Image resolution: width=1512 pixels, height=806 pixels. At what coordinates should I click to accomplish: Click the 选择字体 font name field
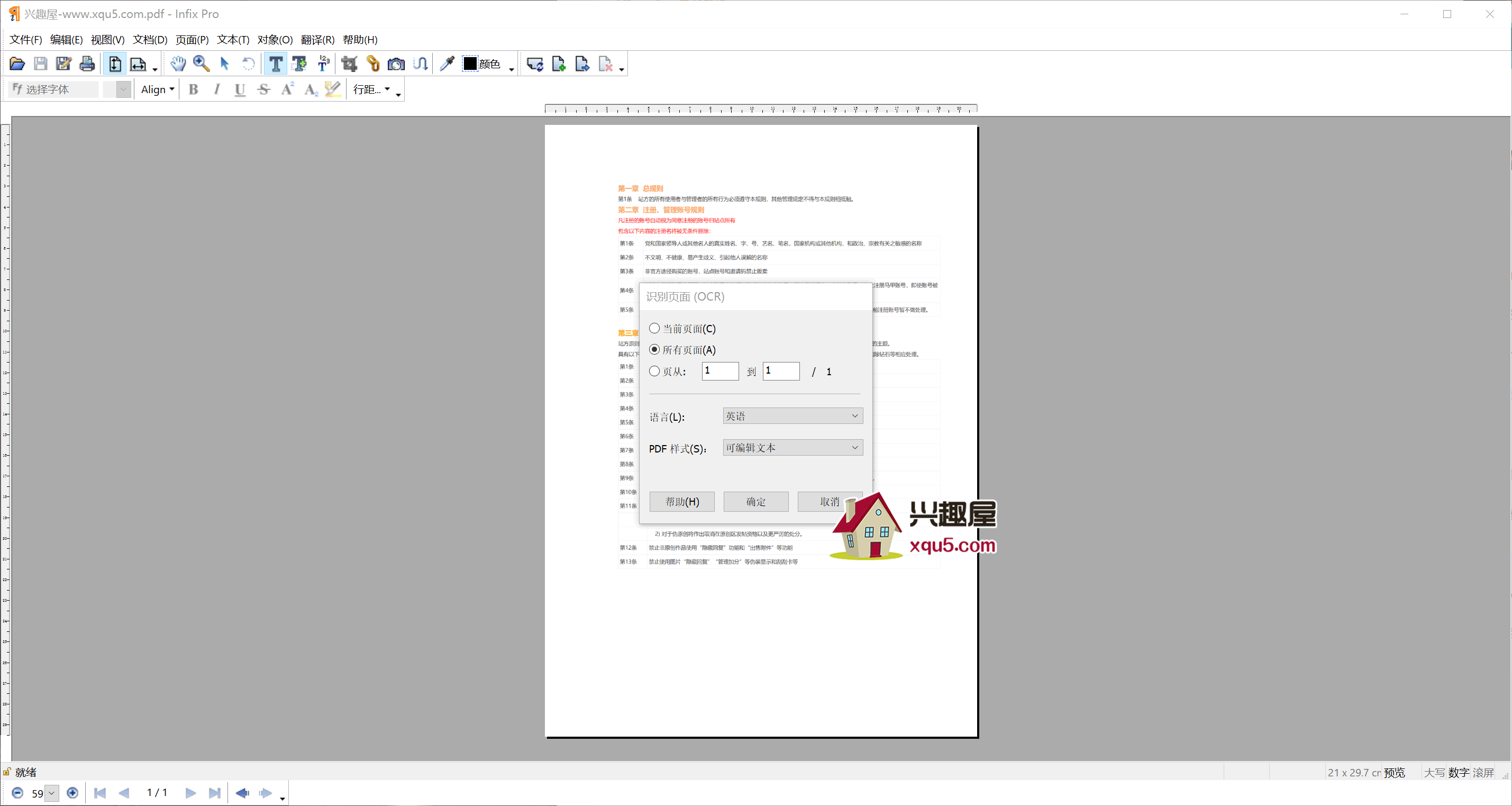54,89
